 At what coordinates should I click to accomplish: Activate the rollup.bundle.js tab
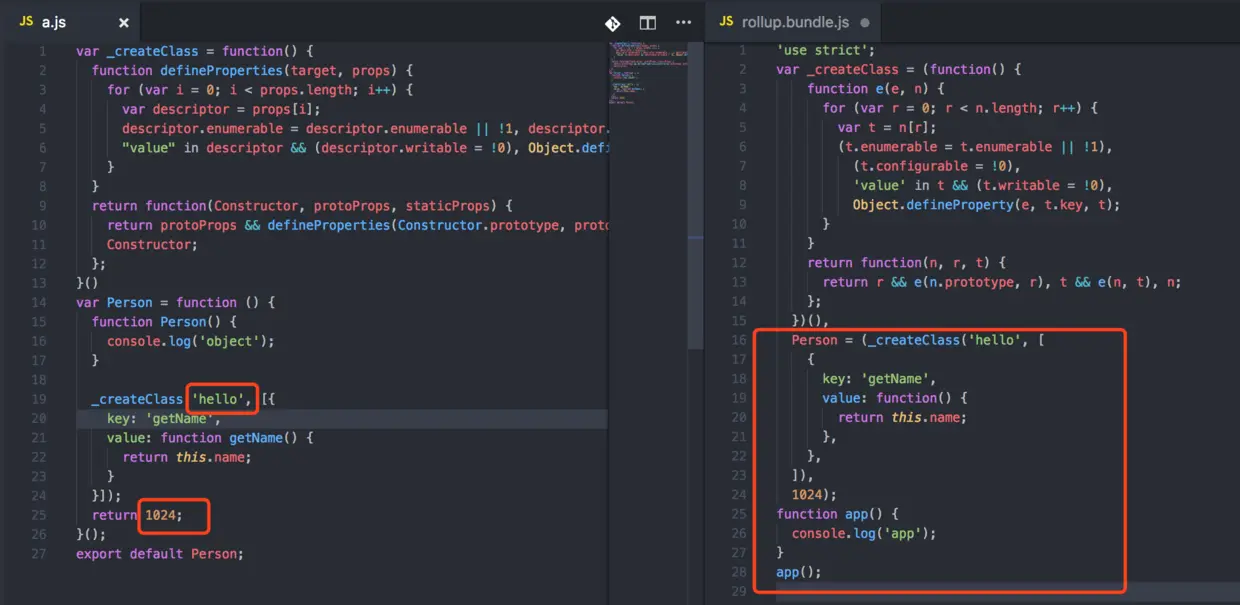[792, 21]
